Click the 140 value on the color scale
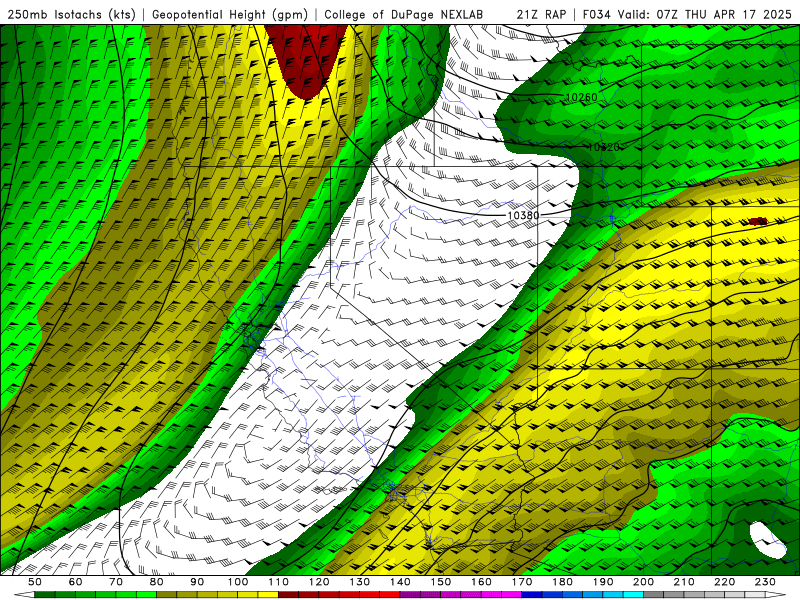Viewport: 800px width, 600px height. click(x=400, y=582)
